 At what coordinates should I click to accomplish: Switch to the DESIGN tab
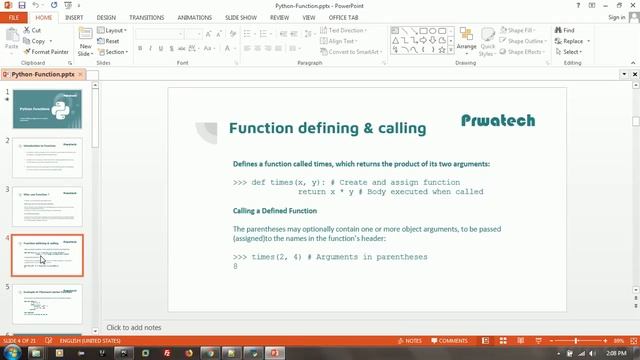[106, 18]
